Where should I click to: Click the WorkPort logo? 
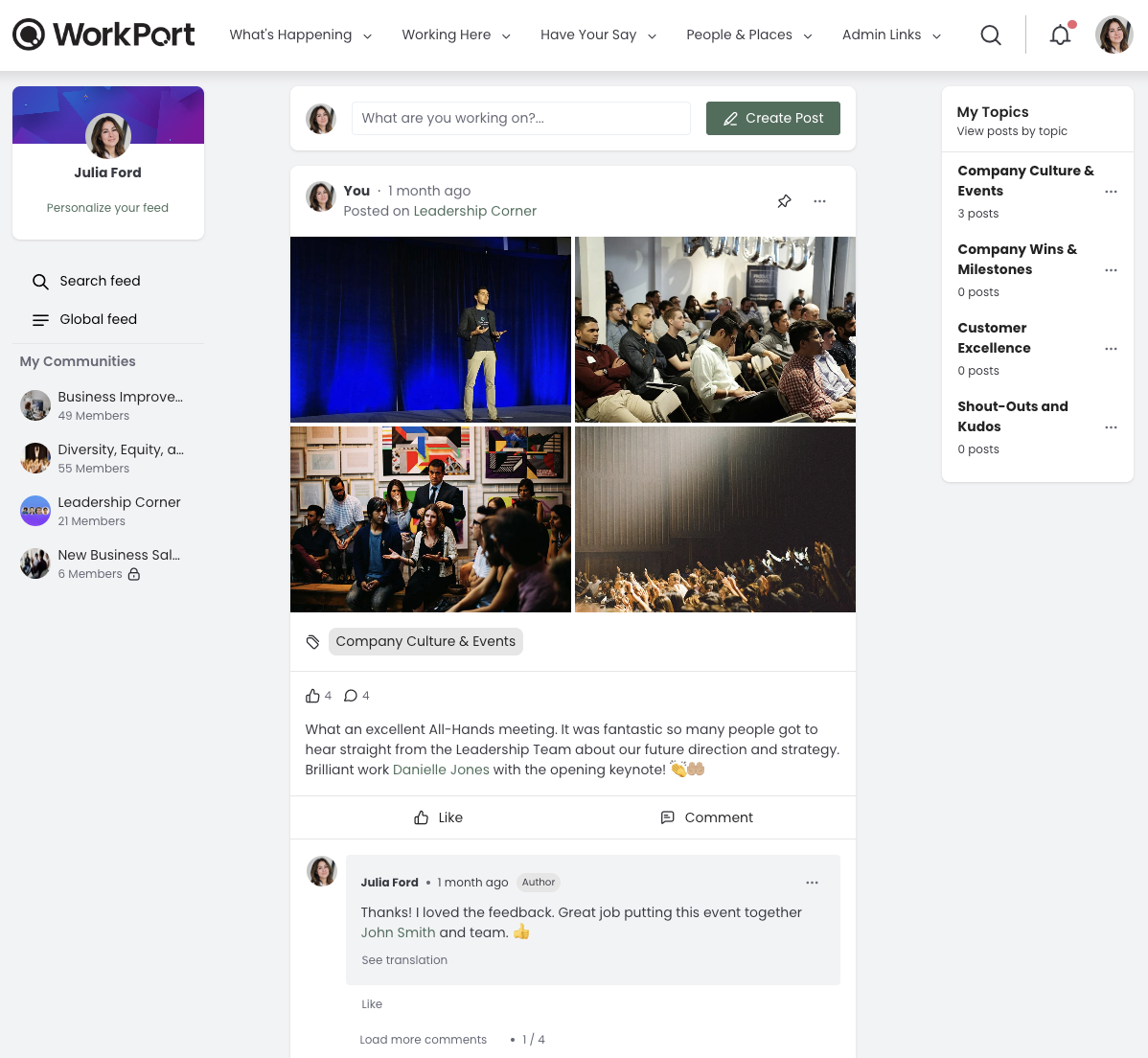(x=103, y=34)
